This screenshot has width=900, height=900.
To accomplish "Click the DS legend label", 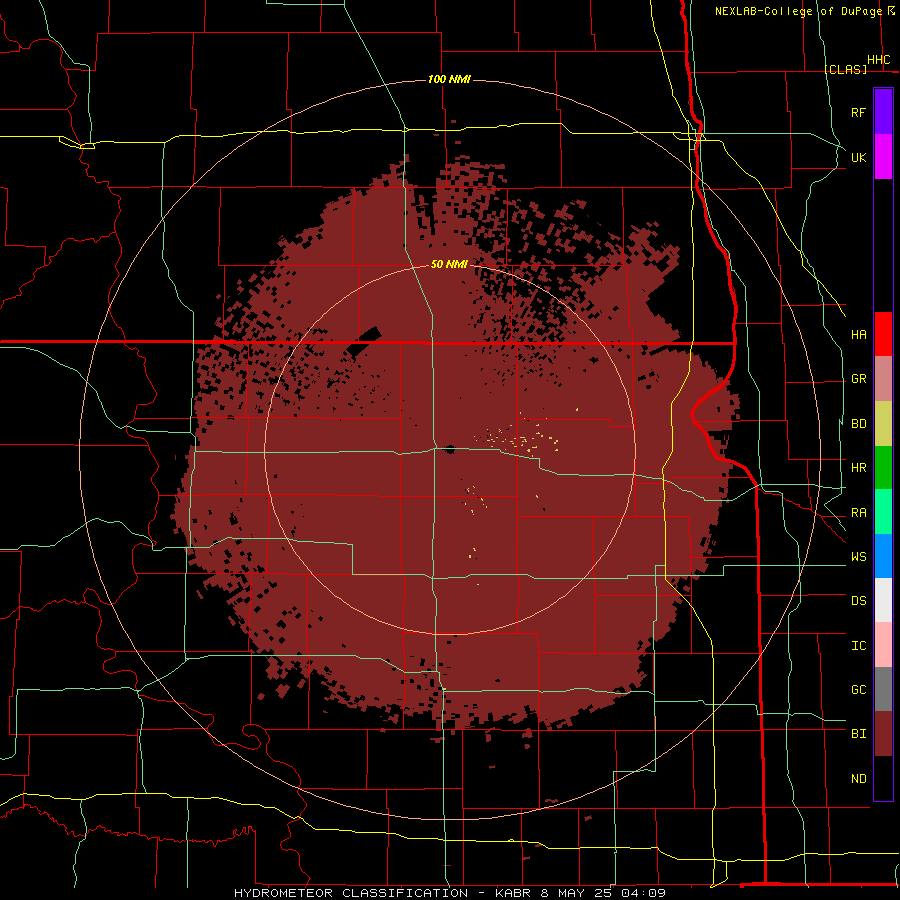I will pos(858,601).
